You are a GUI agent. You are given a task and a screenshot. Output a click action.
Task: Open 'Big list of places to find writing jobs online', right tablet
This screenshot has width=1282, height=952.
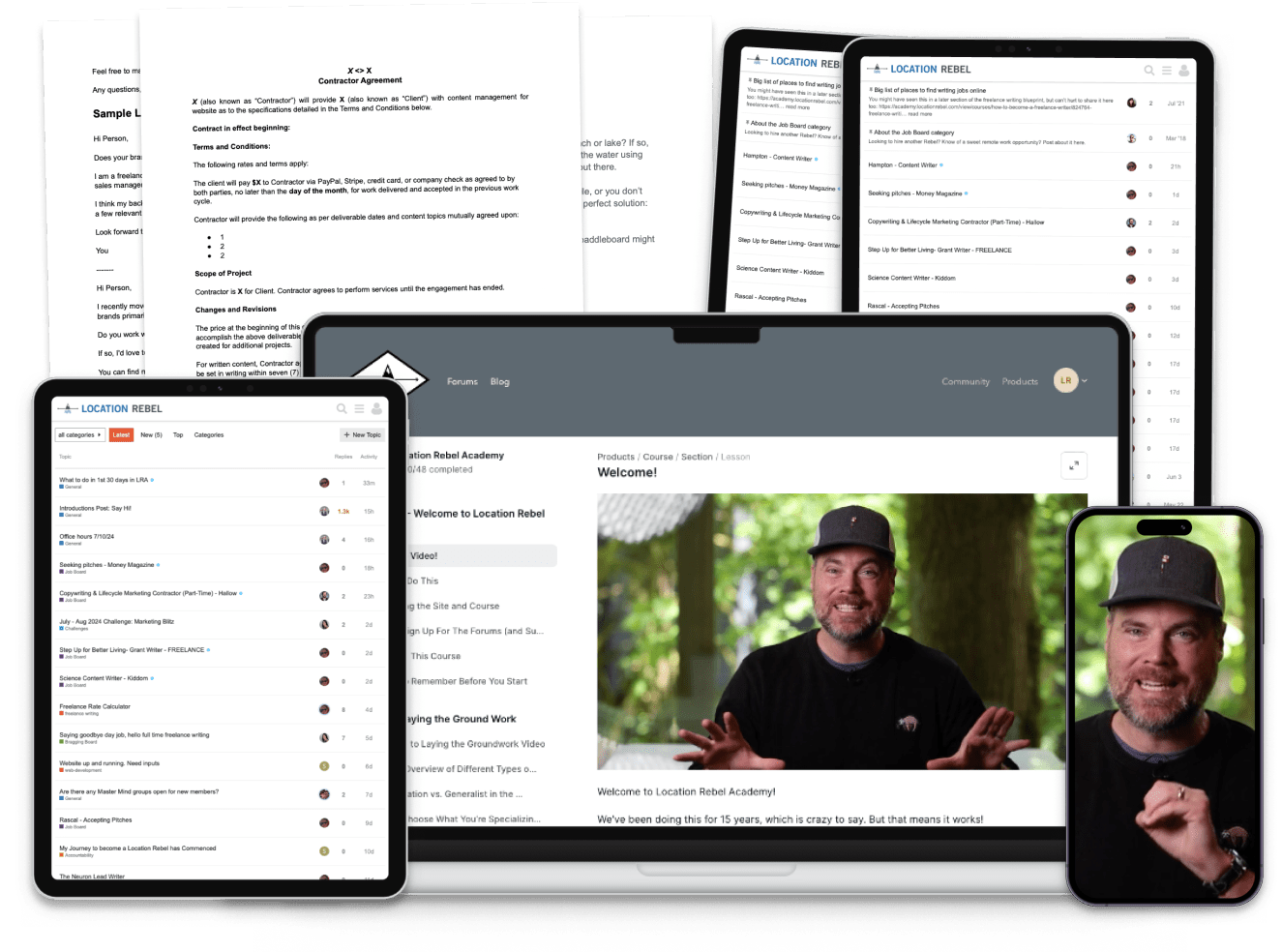pyautogui.click(x=930, y=90)
